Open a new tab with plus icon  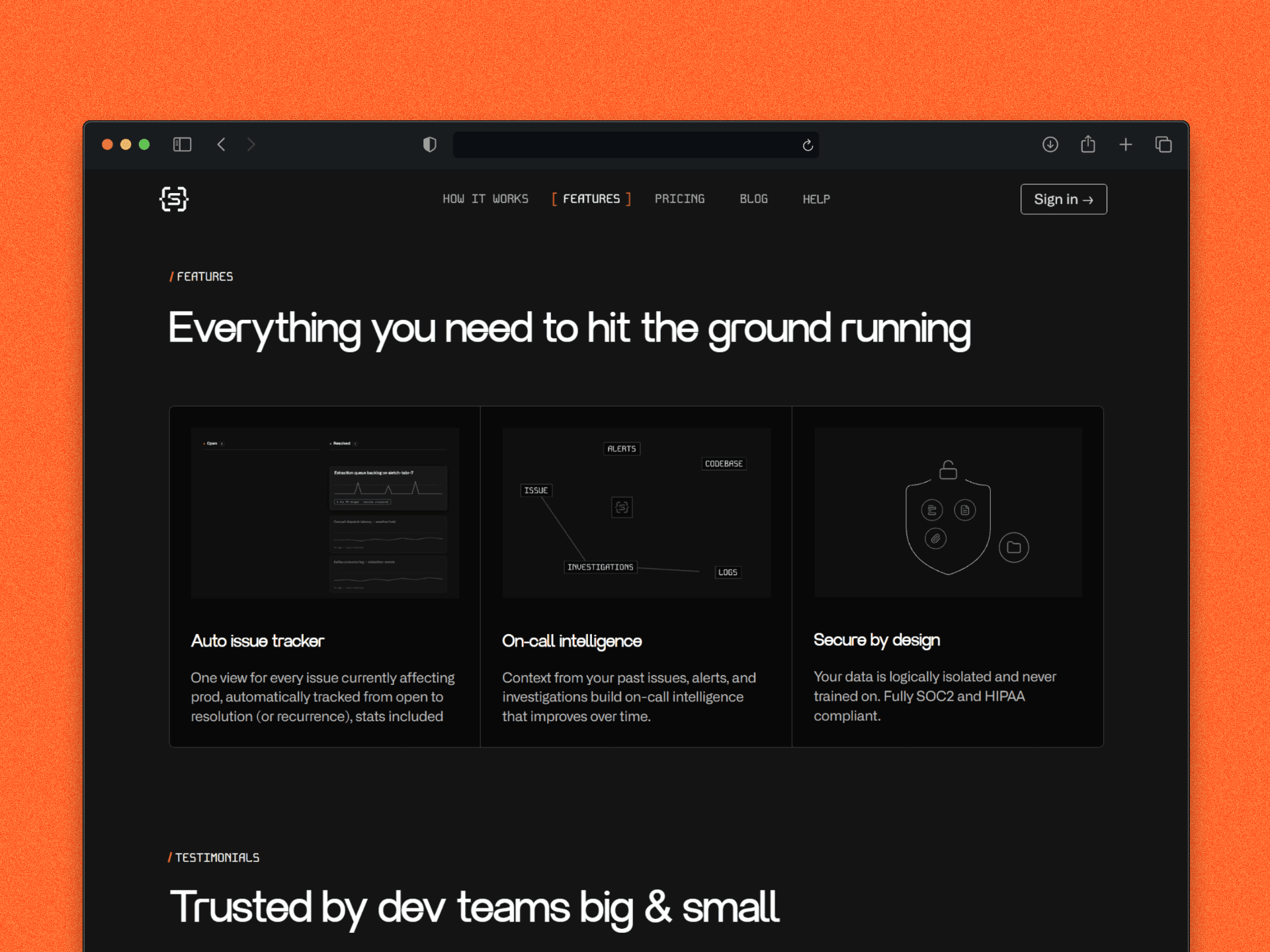pyautogui.click(x=1126, y=144)
